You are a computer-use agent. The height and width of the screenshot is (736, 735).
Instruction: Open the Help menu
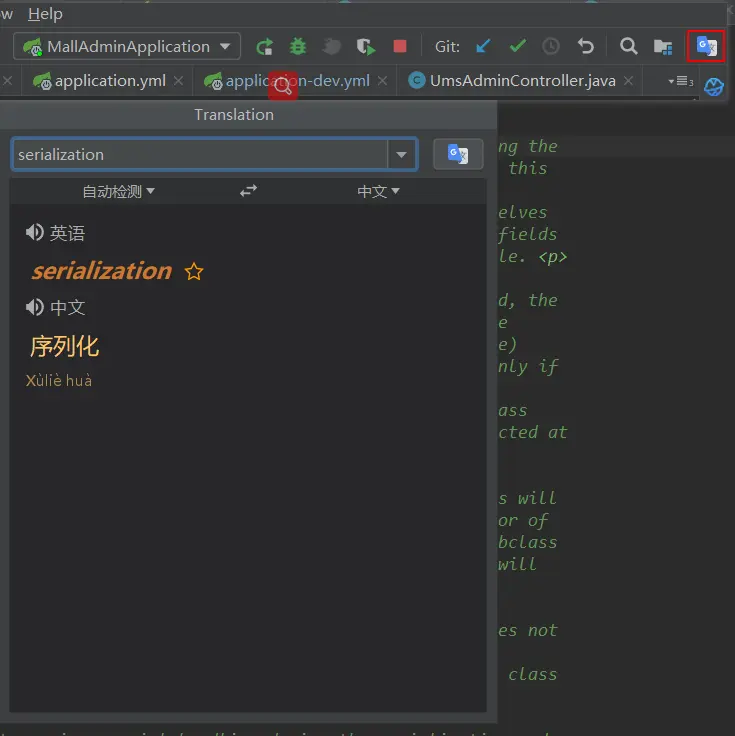tap(45, 14)
